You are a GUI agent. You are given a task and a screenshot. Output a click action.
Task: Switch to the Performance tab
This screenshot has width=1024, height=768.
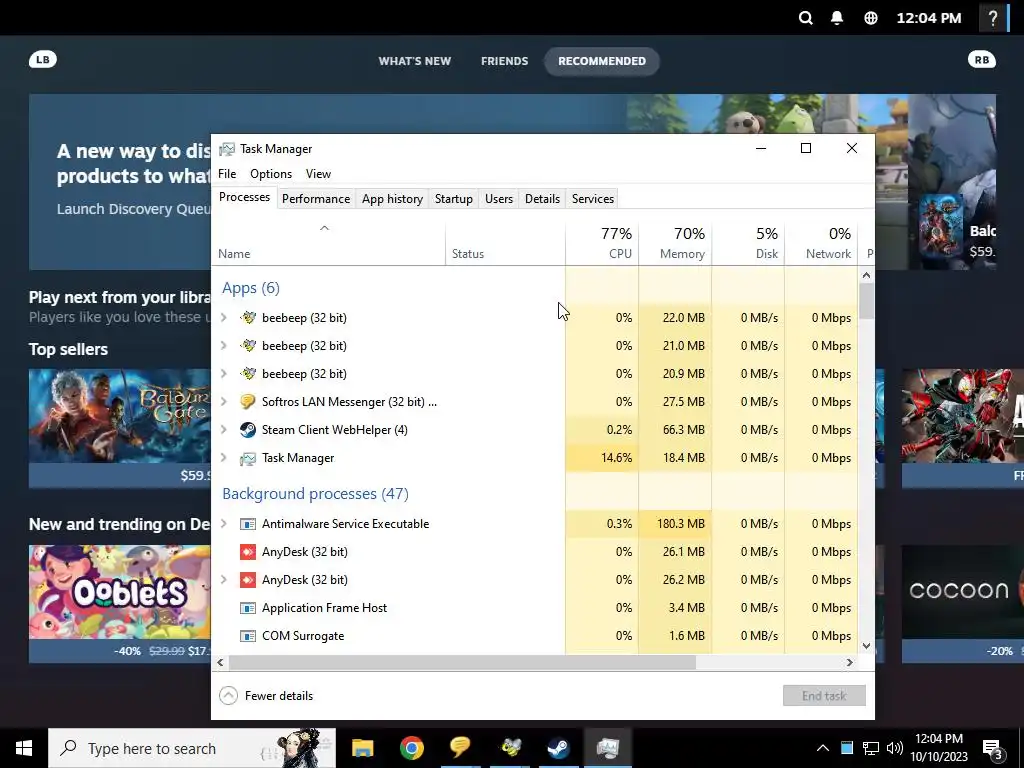tap(316, 199)
